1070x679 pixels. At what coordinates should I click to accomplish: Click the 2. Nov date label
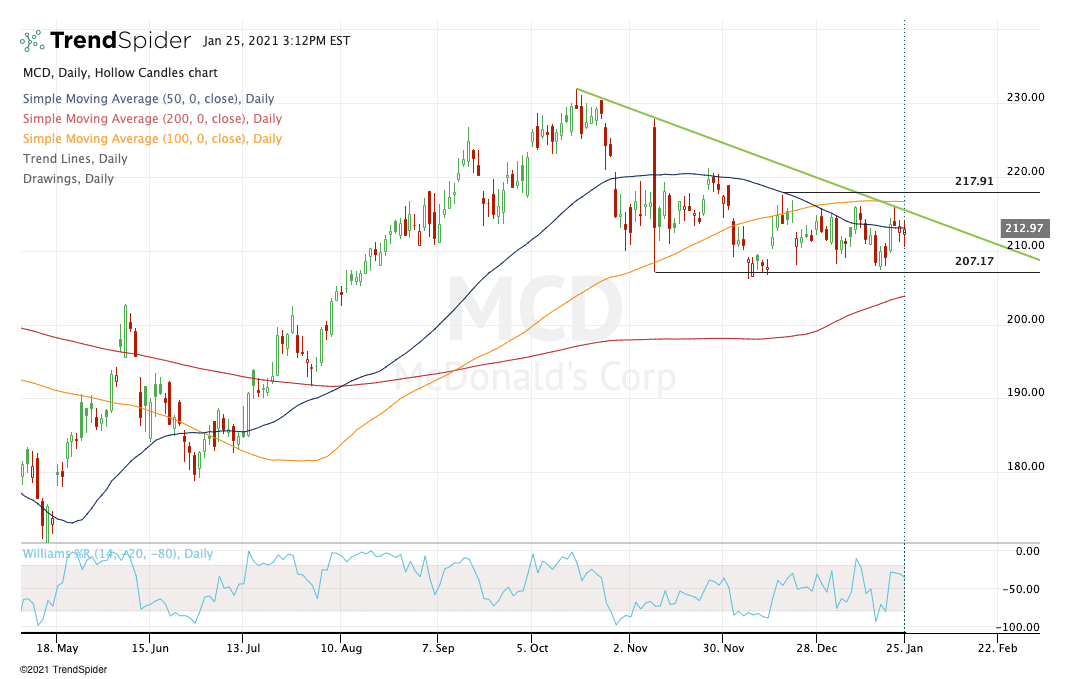coord(630,648)
